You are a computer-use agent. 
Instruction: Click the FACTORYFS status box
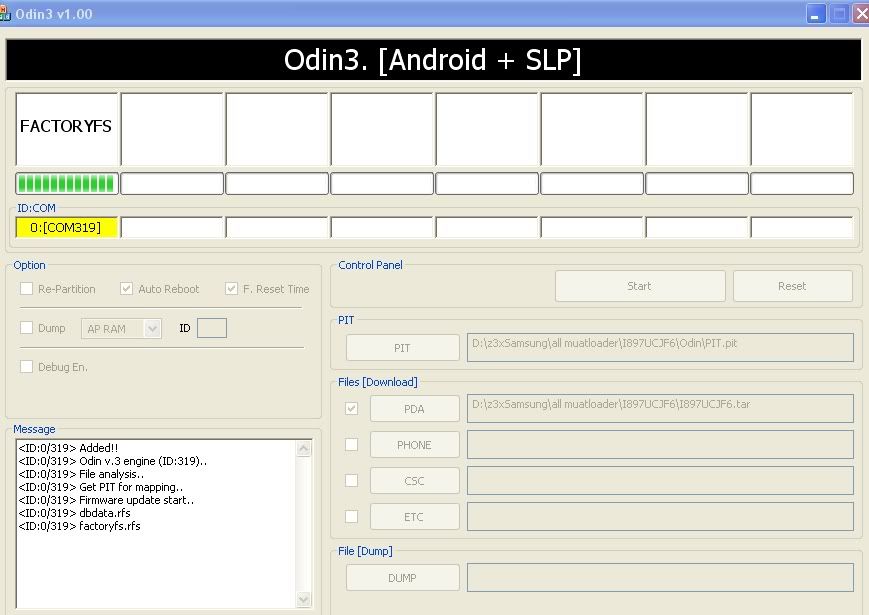[67, 129]
